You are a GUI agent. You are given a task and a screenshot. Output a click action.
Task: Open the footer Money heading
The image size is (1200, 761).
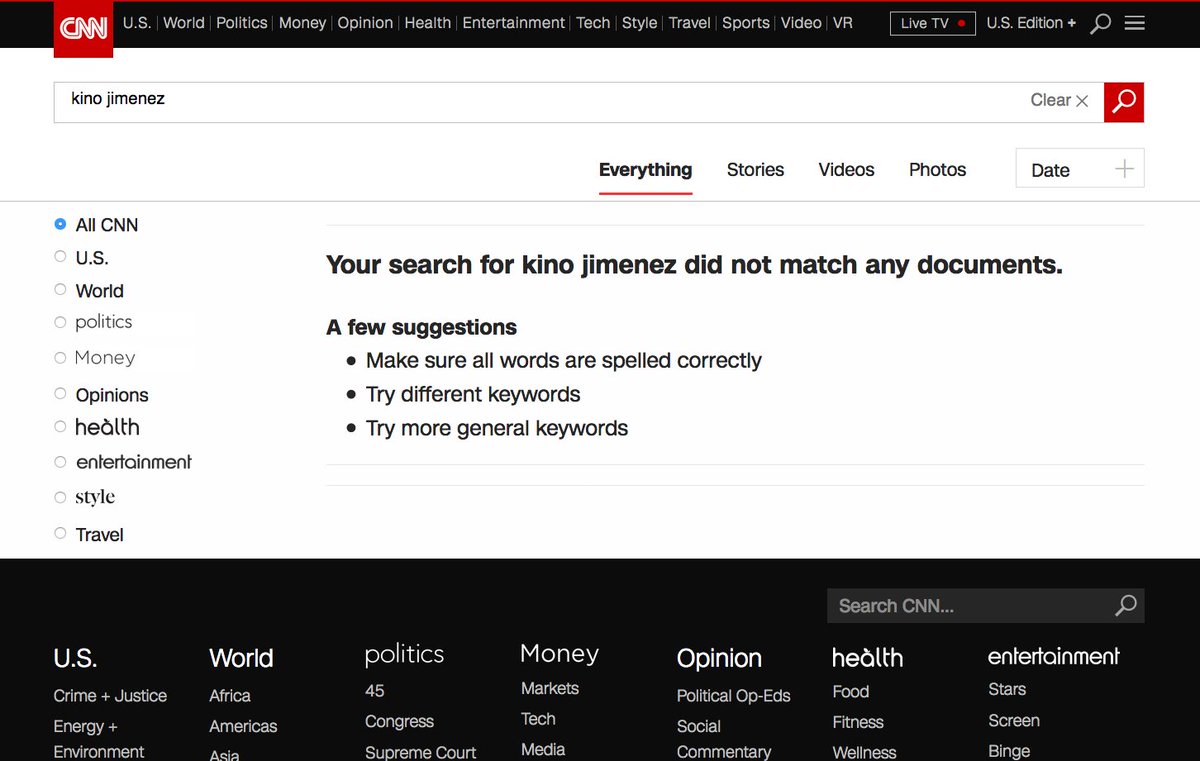tap(559, 654)
